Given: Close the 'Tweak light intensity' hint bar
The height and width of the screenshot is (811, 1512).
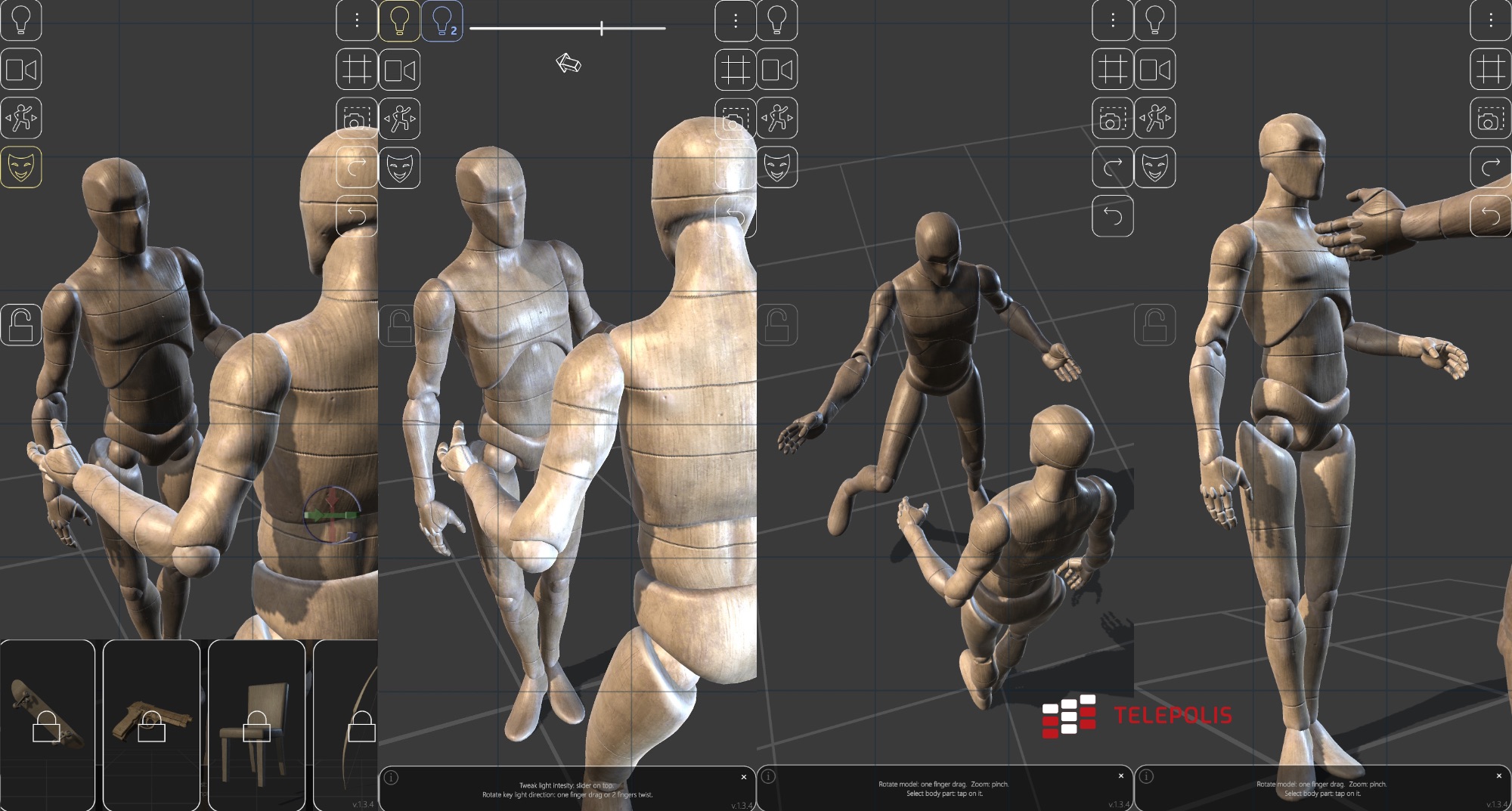Looking at the screenshot, I should (744, 777).
